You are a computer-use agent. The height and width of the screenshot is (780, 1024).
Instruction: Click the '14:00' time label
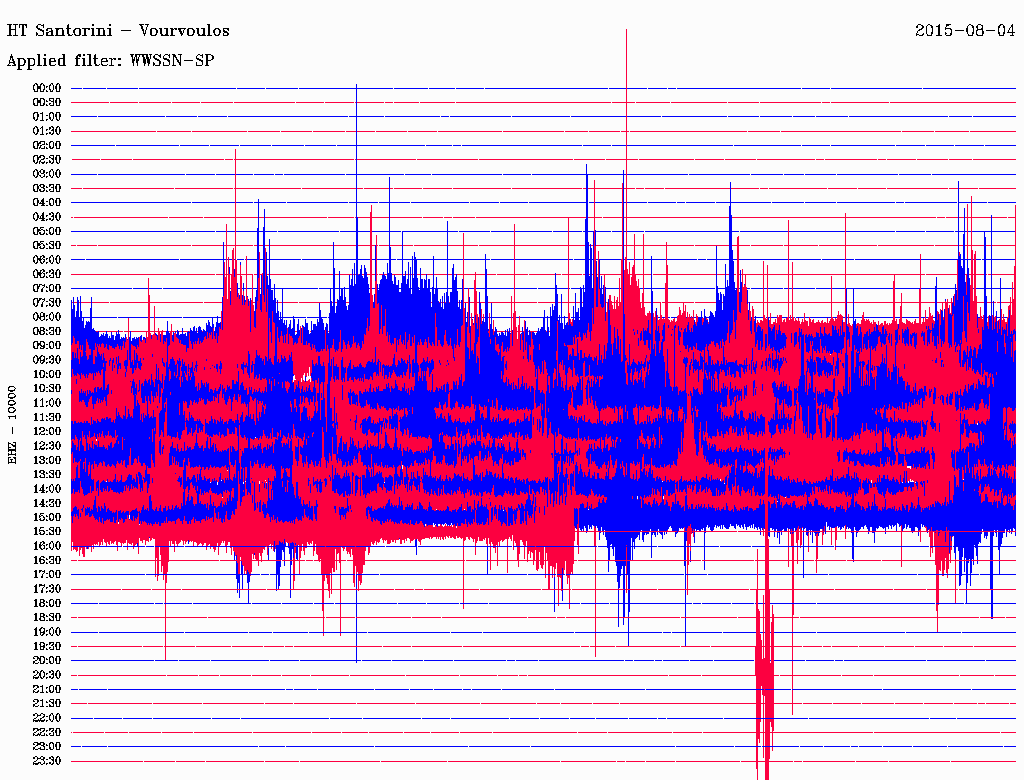click(x=47, y=489)
